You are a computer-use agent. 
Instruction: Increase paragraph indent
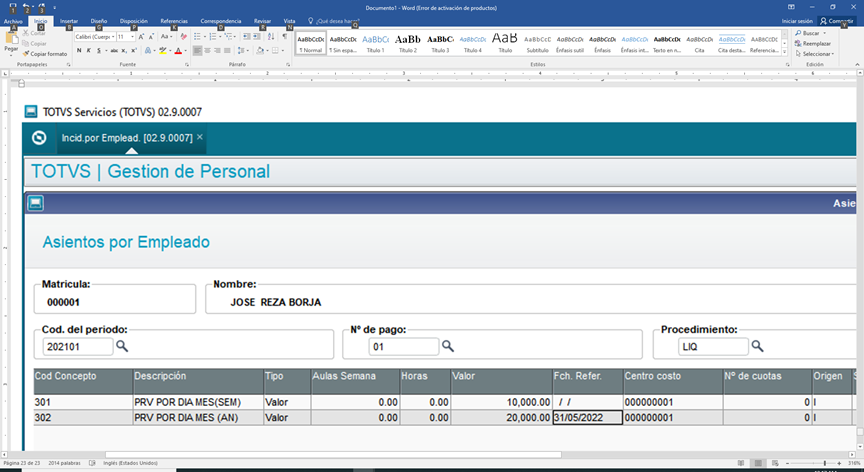point(257,36)
